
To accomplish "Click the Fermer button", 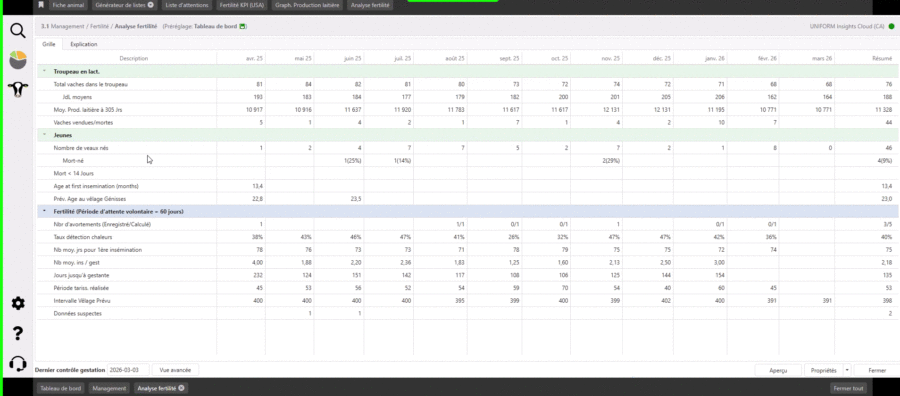I will (876, 371).
